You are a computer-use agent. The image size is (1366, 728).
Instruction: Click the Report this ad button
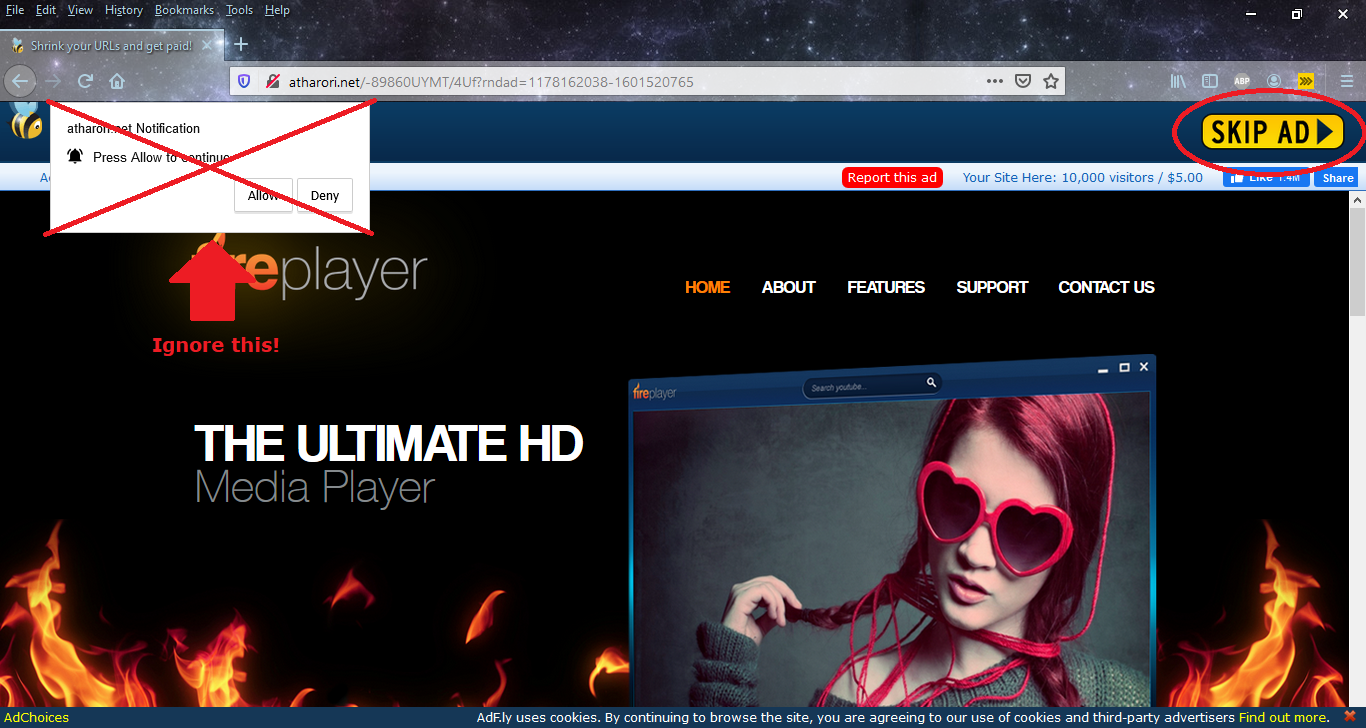click(892, 177)
